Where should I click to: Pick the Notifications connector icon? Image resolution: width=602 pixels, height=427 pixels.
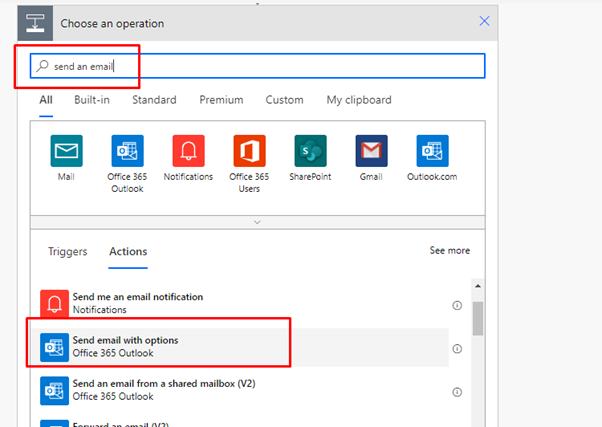(189, 151)
